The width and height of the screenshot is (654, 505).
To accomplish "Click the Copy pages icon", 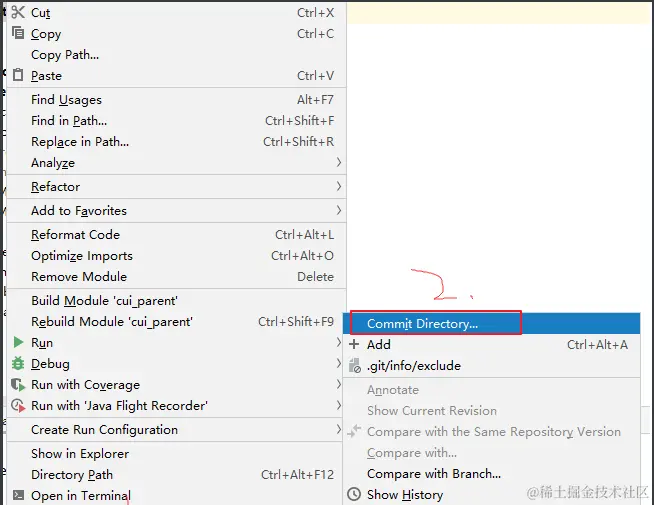I will tap(18, 33).
